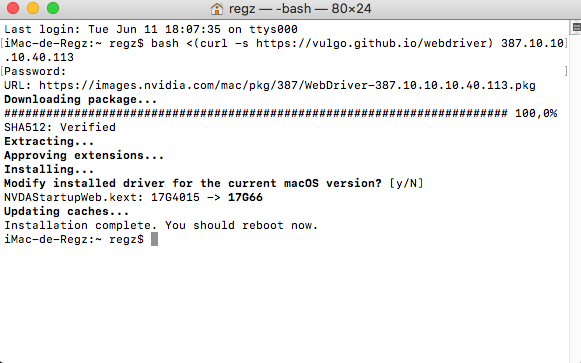Click the split pane icon at top right
This screenshot has width=581, height=363.
[577, 27]
